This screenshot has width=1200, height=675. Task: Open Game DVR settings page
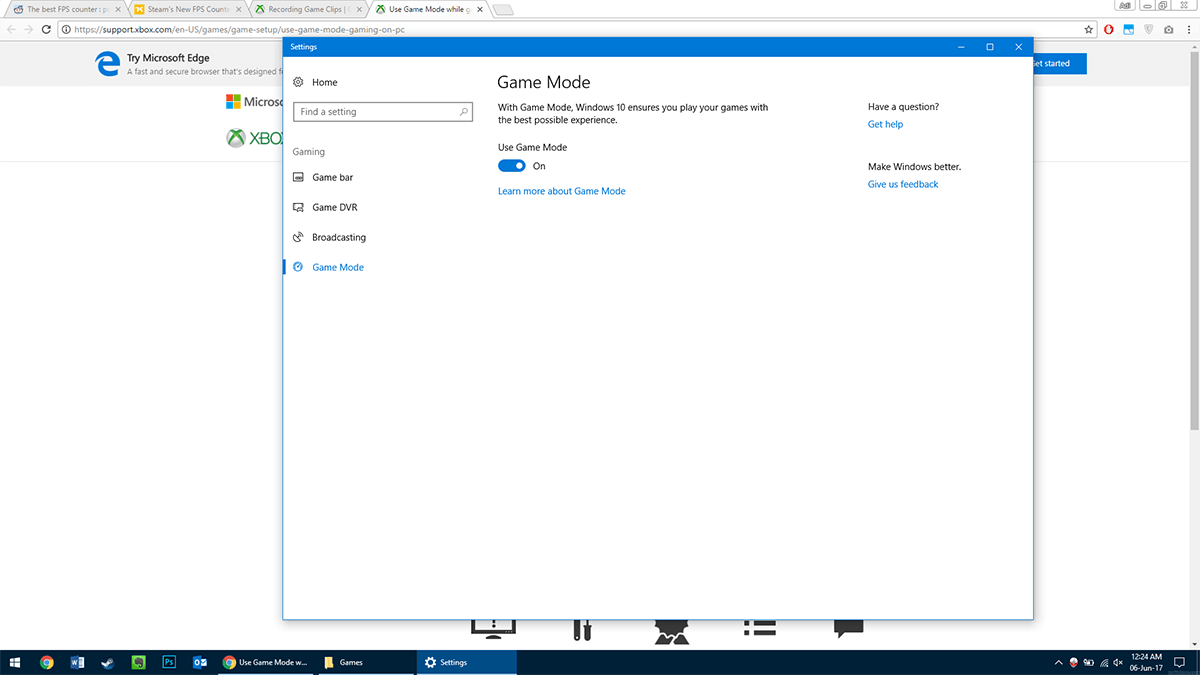[x=334, y=207]
